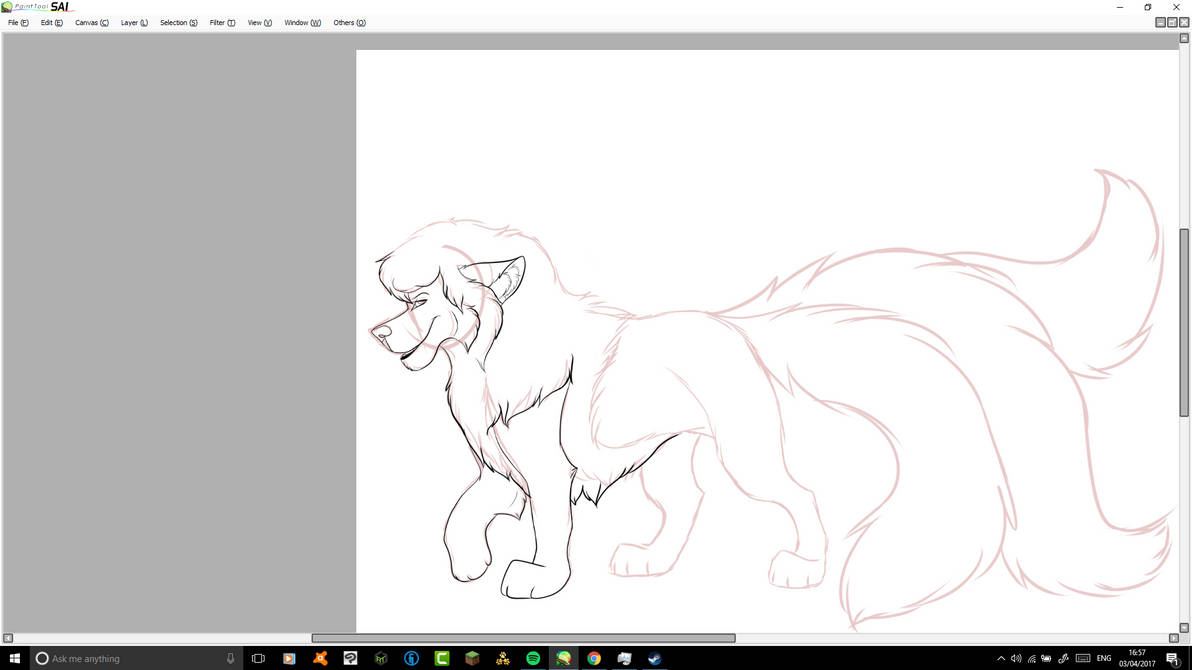Click the battery power tray icon
The width and height of the screenshot is (1192, 670).
click(1047, 659)
